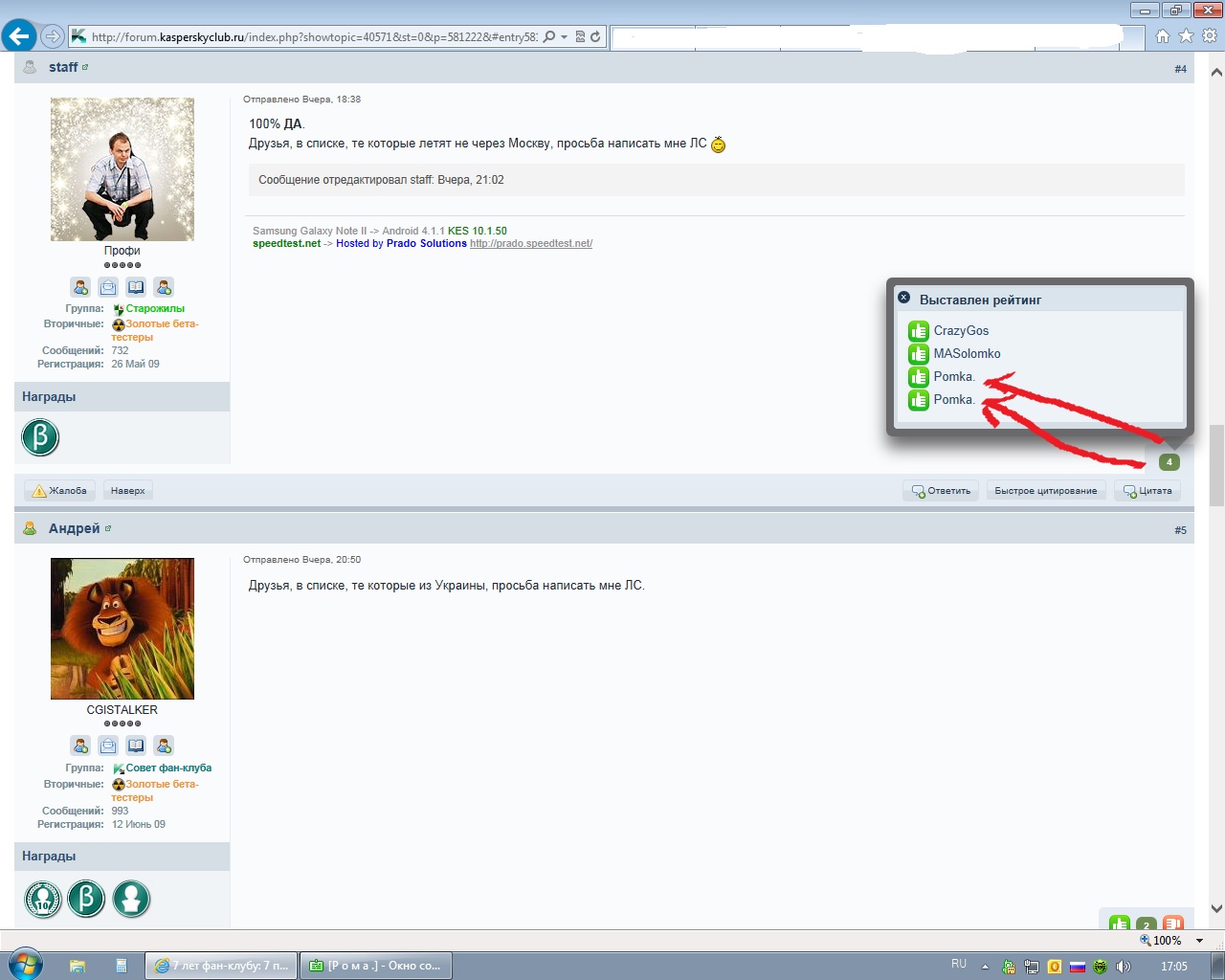Open staff's blog via the book icon
The width and height of the screenshot is (1225, 980).
[x=136, y=287]
